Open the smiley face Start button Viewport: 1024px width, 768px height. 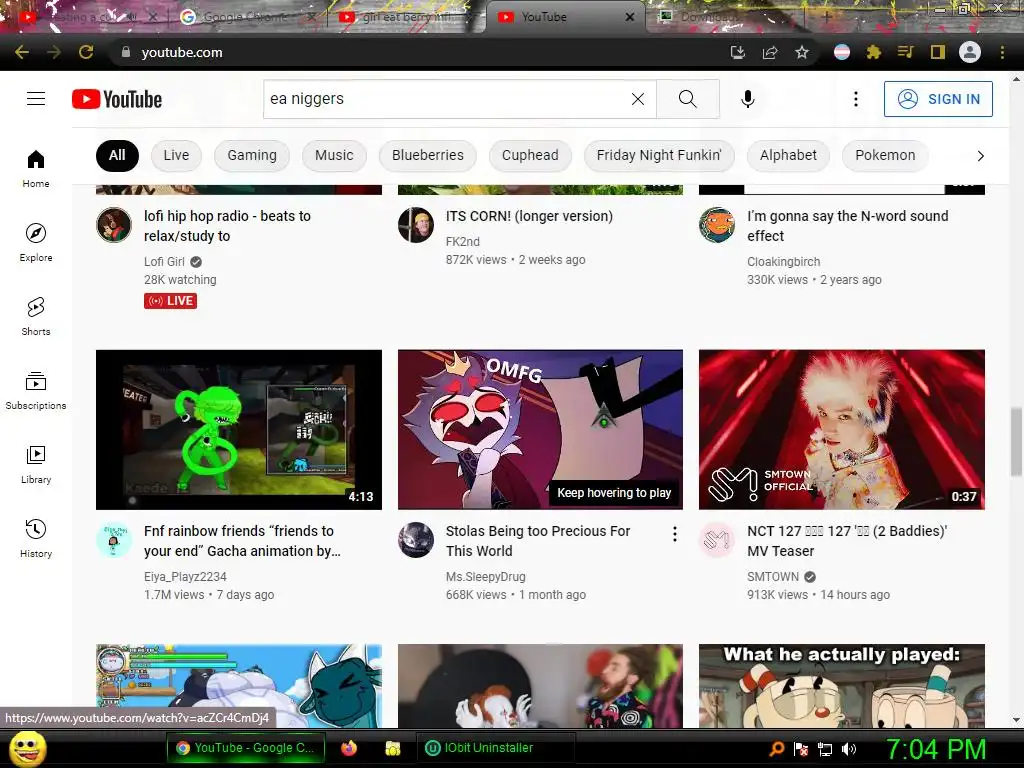28,748
